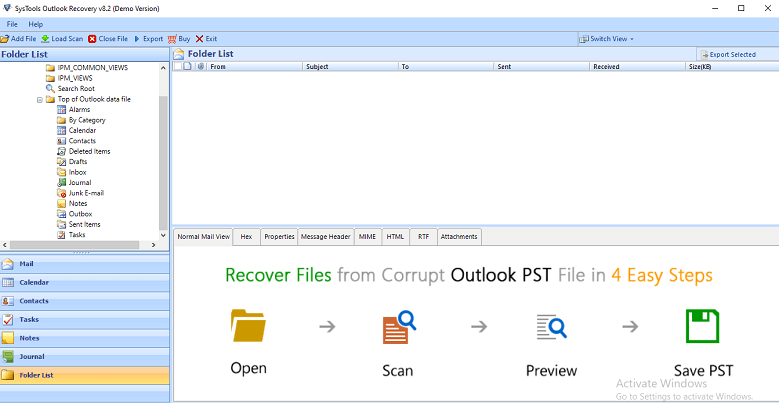This screenshot has height=403, width=779.
Task: Click the Export toolbar button
Action: pos(148,39)
